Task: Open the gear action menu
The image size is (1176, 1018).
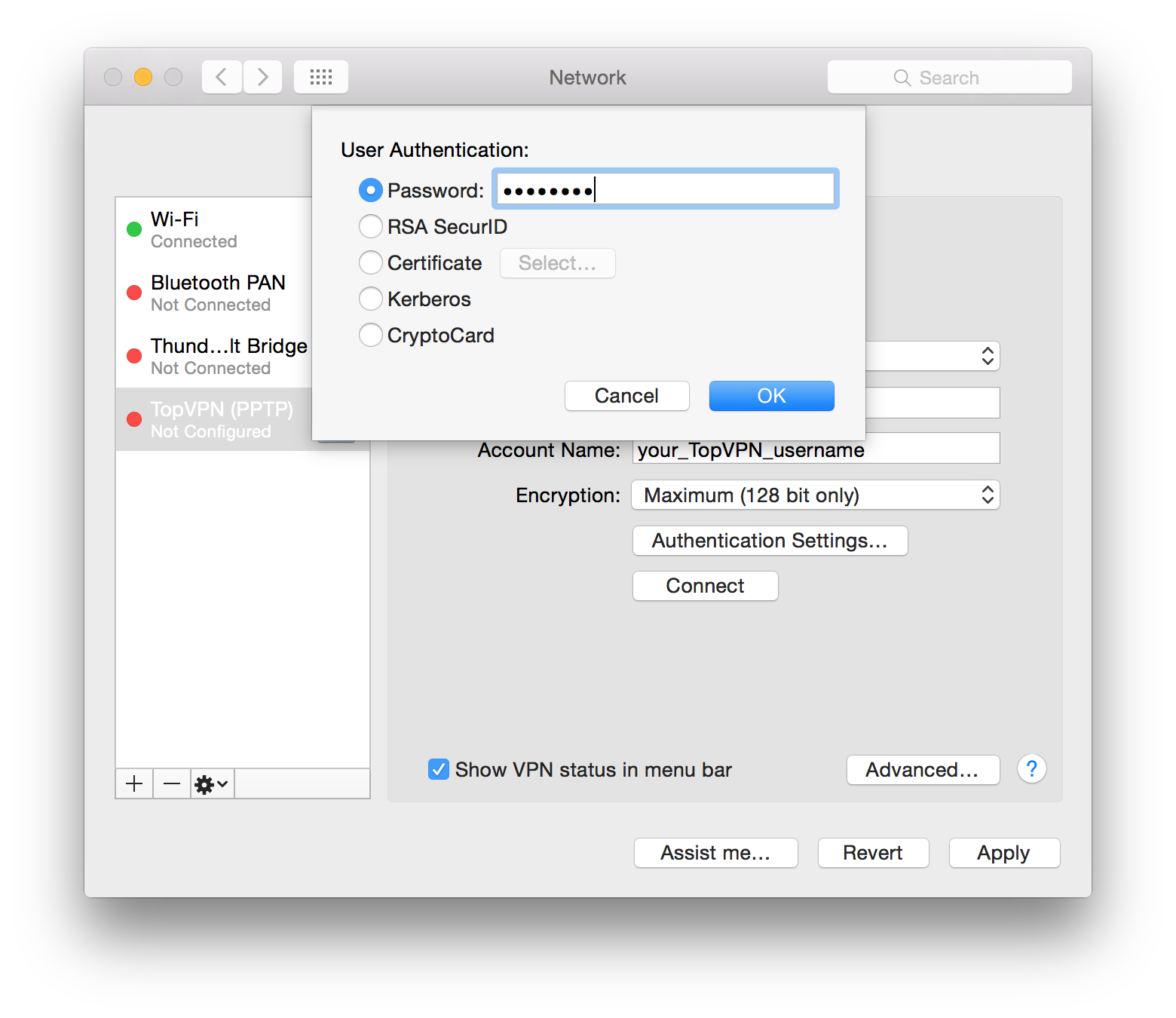Action: [x=212, y=784]
